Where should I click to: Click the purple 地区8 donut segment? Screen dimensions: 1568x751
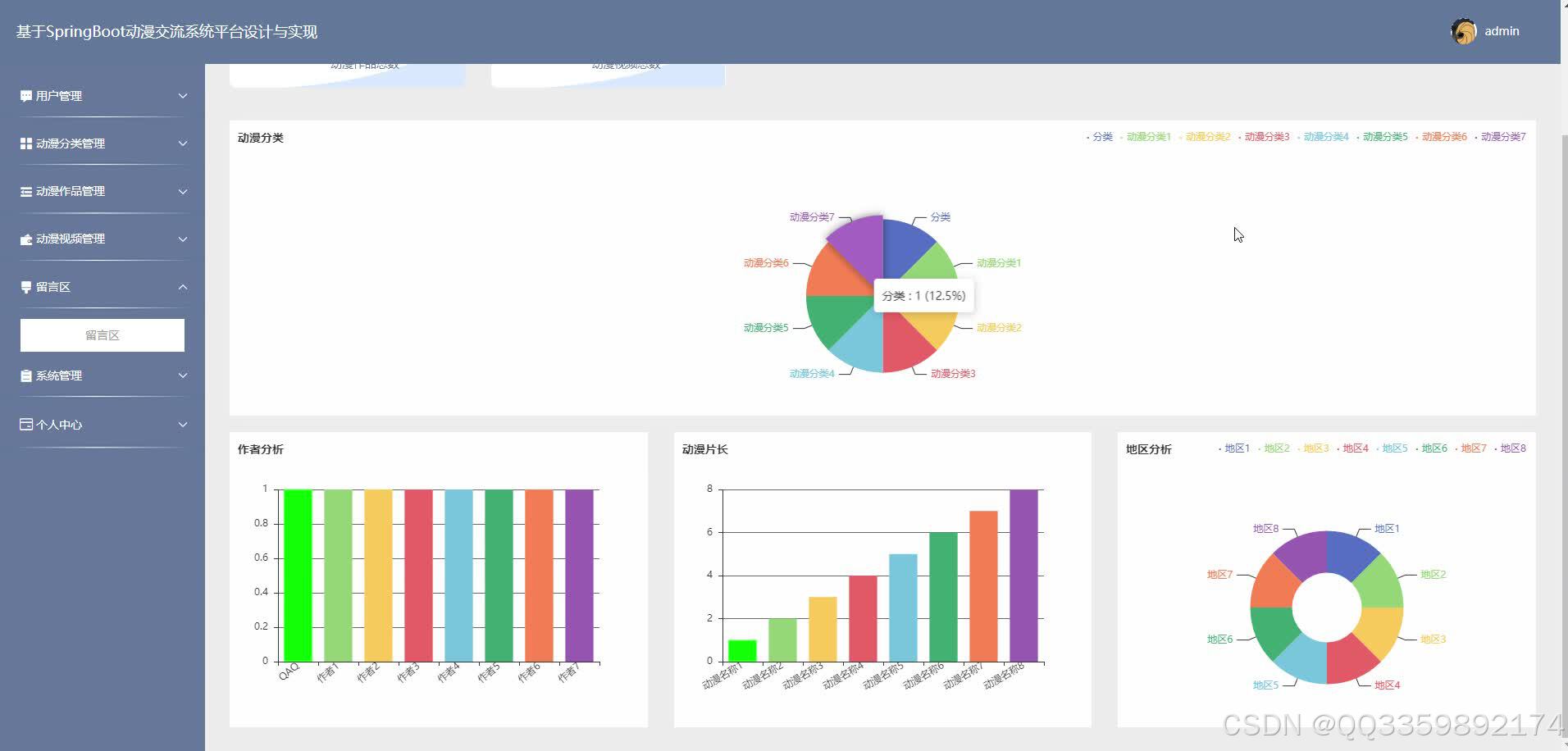[1306, 554]
